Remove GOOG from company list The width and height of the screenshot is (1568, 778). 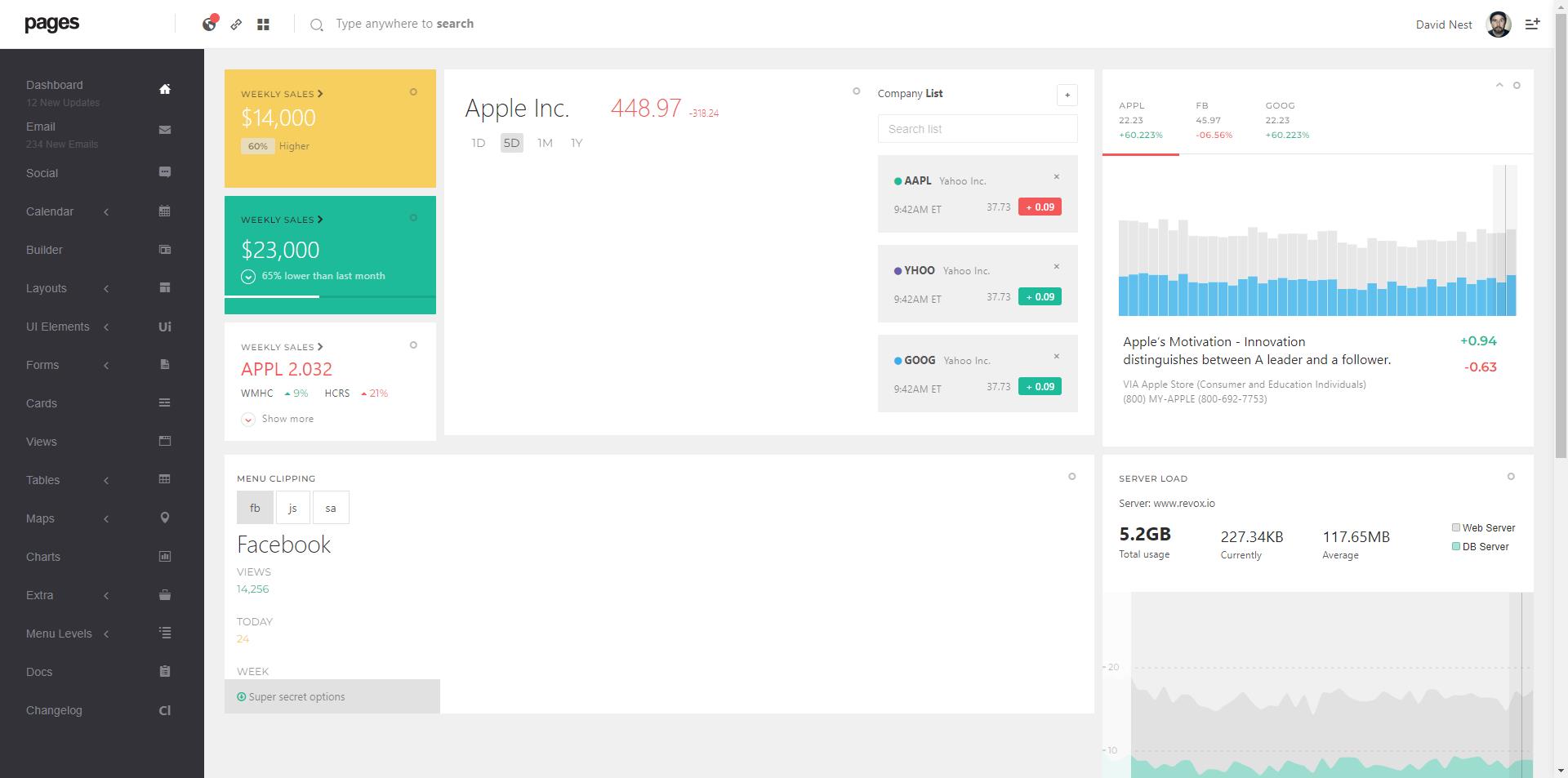tap(1056, 356)
